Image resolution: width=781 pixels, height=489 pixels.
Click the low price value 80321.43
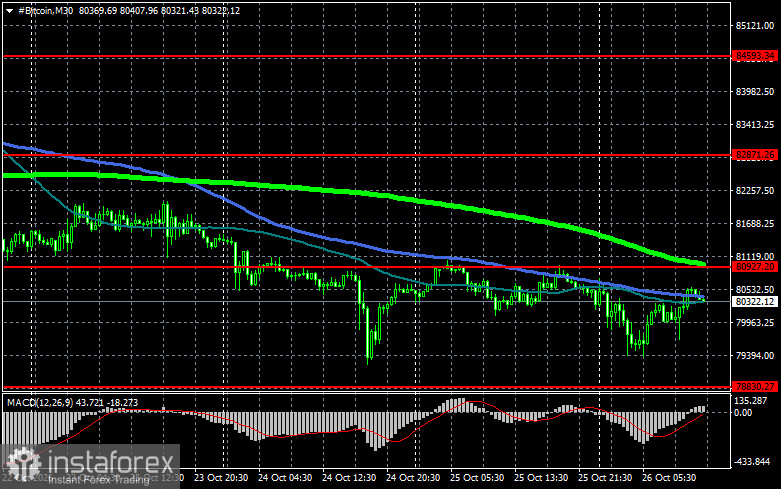tap(180, 10)
